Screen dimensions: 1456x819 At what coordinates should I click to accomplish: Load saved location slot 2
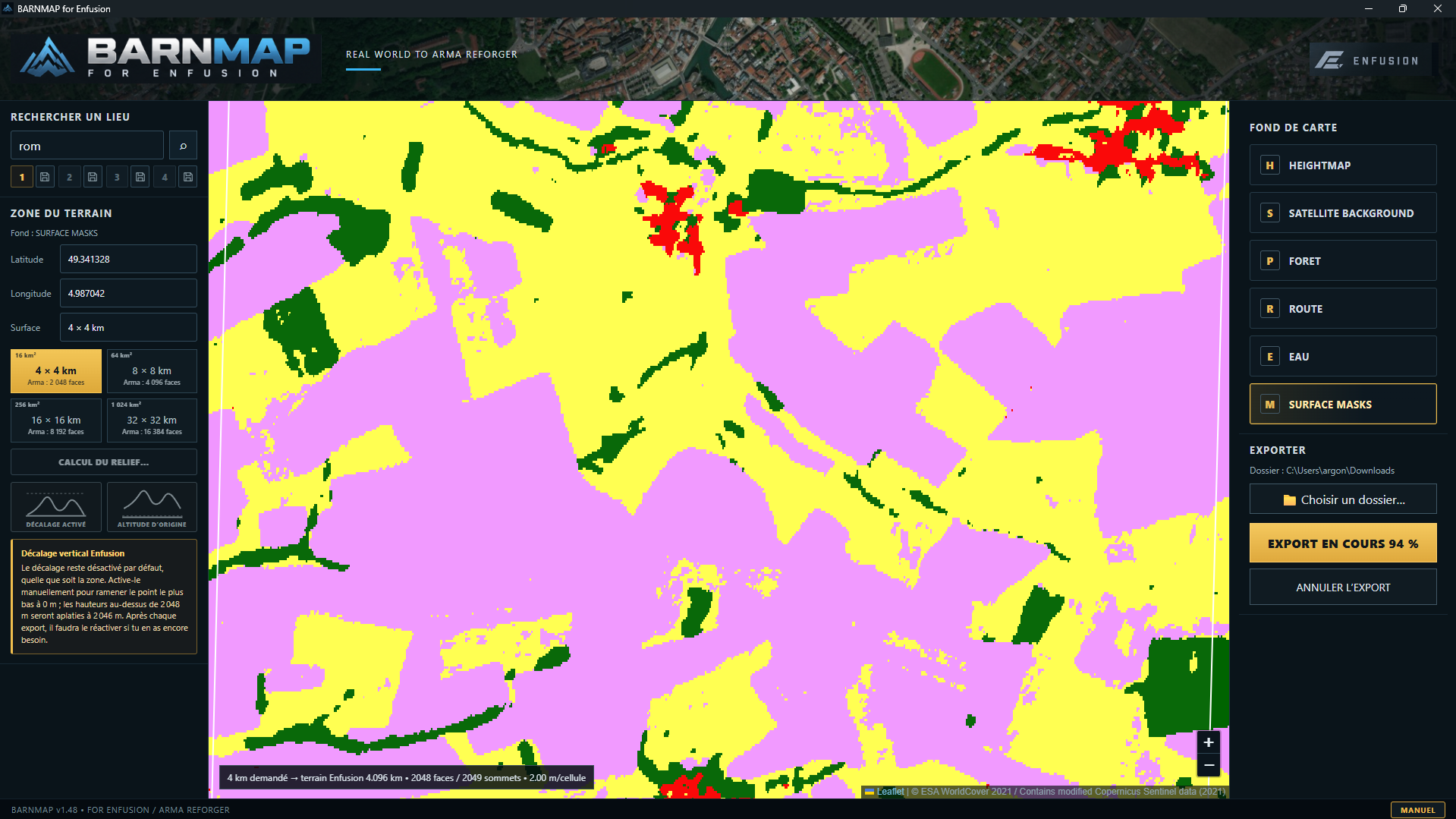point(69,177)
